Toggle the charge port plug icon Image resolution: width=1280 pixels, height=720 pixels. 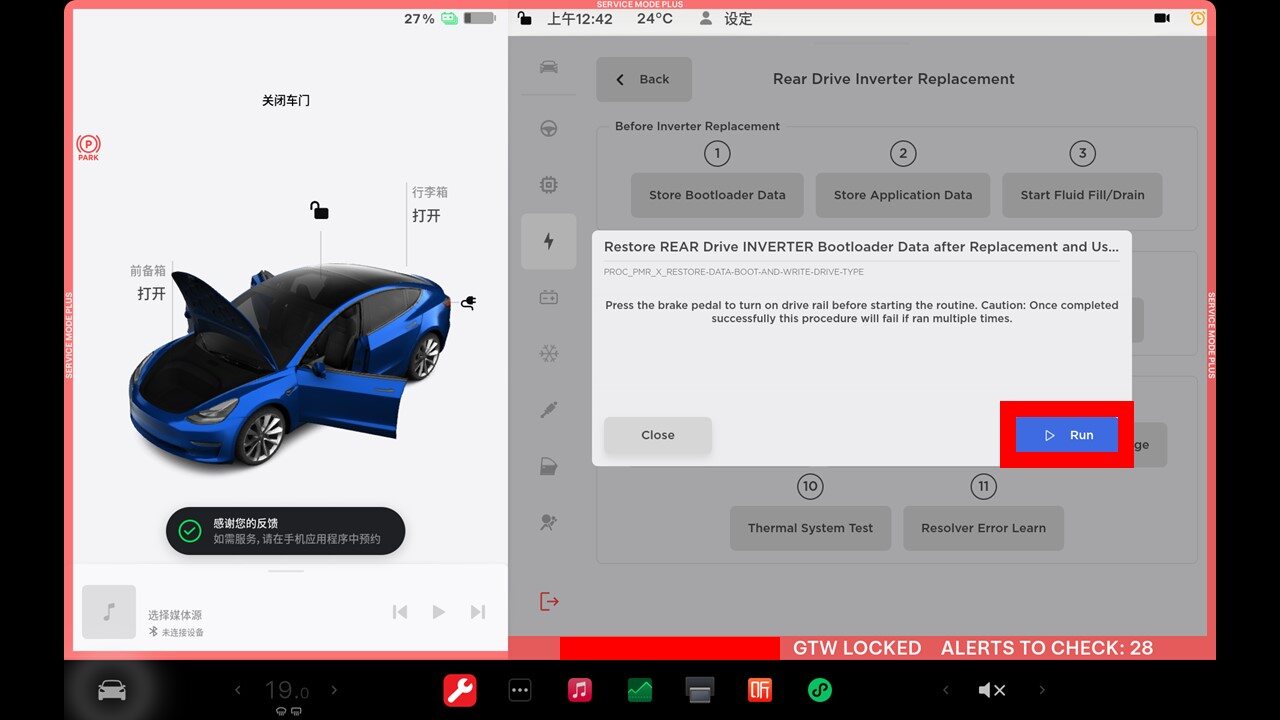[x=467, y=302]
